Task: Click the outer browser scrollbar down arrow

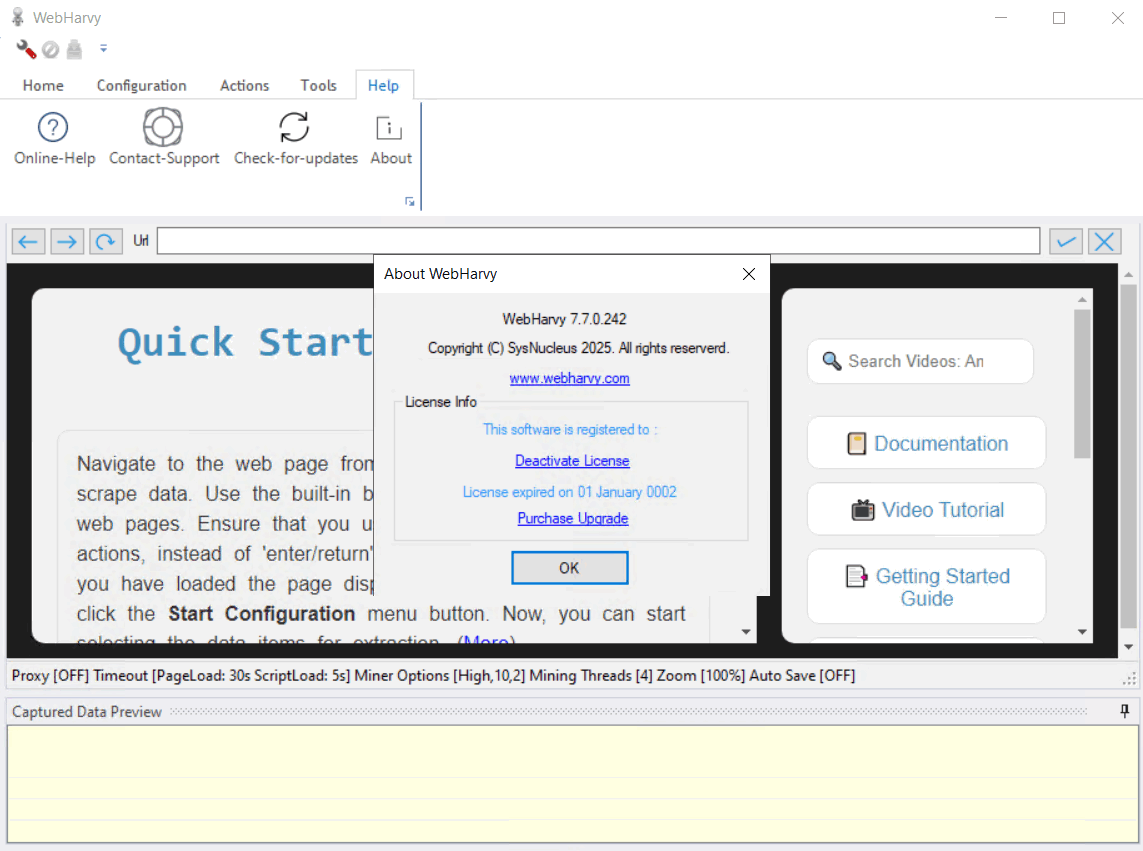Action: pyautogui.click(x=1128, y=647)
